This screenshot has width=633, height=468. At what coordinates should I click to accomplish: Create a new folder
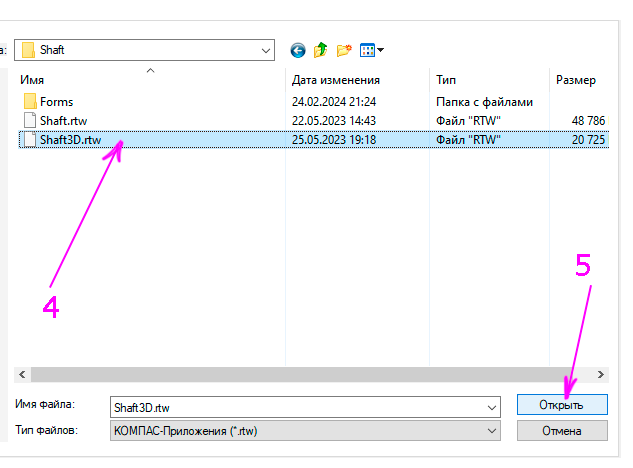click(344, 50)
